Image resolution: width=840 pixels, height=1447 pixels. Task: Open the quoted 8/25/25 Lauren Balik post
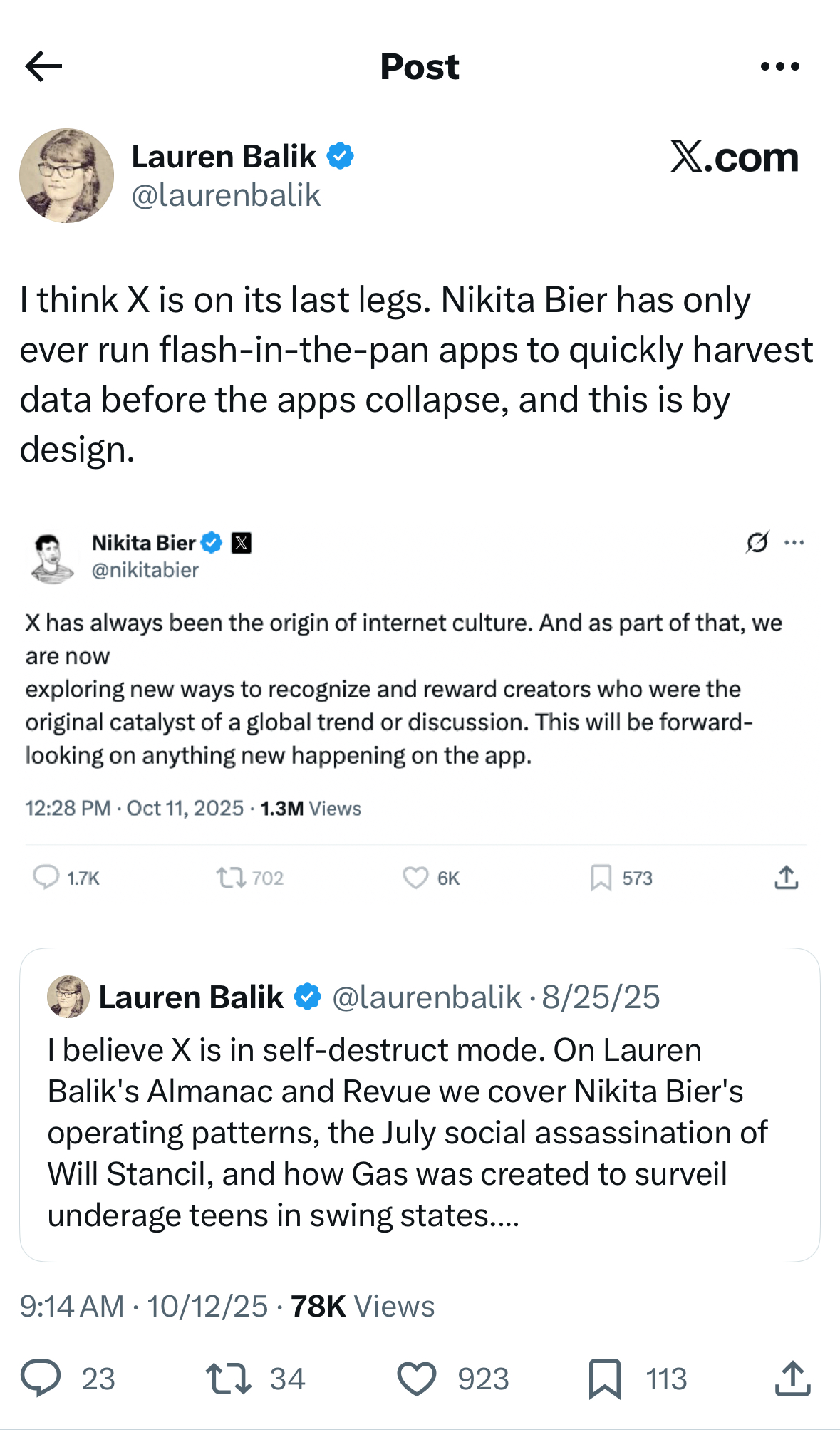coord(420,1104)
